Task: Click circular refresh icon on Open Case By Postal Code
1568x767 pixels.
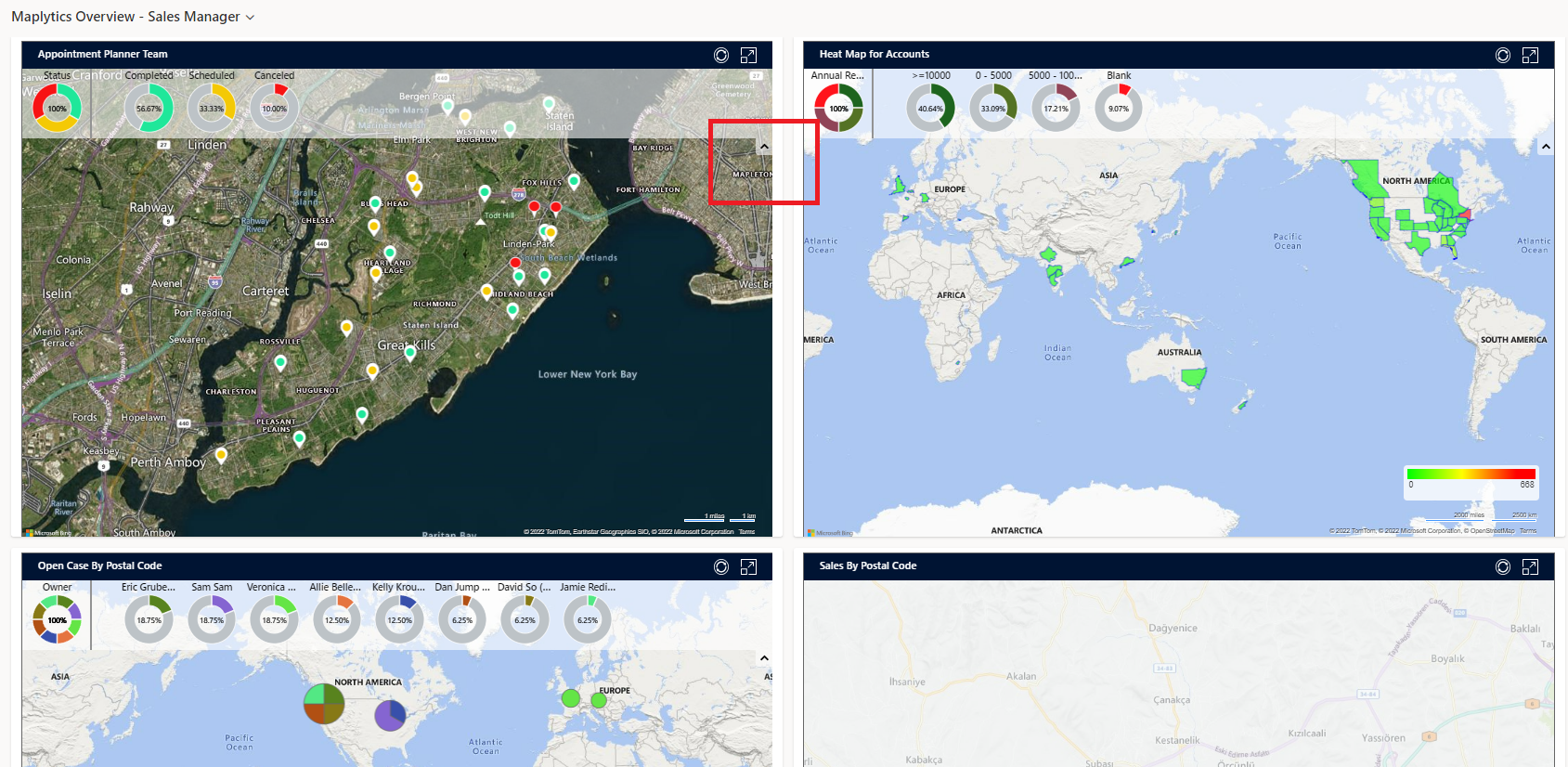Action: (720, 567)
